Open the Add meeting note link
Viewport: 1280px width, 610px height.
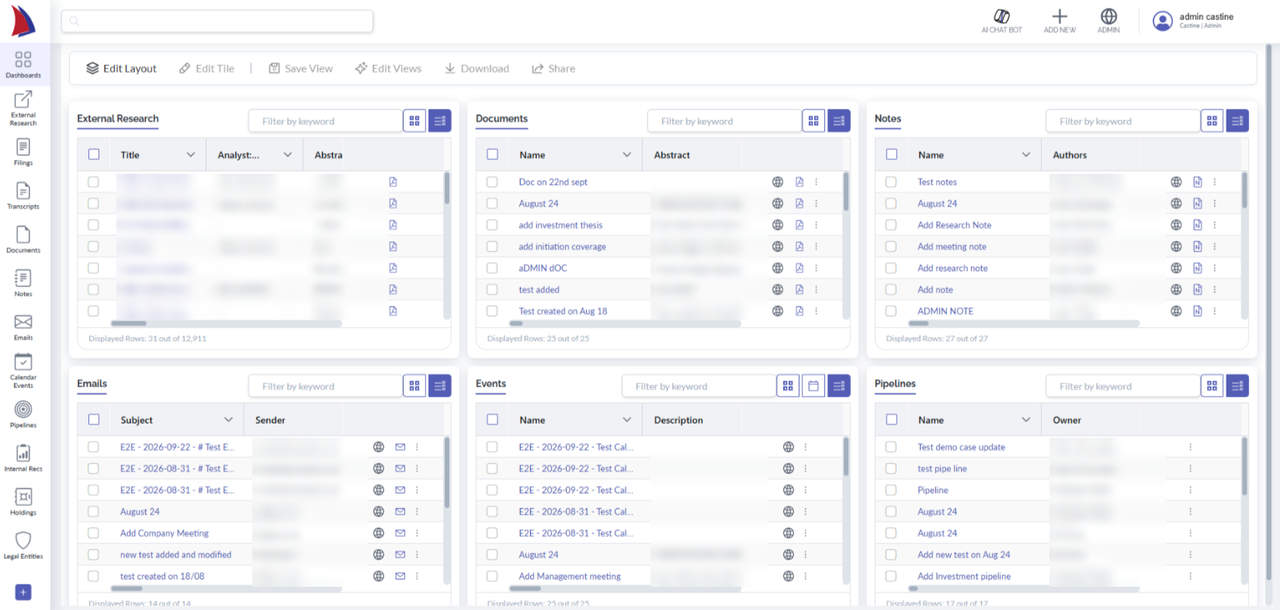pos(952,246)
